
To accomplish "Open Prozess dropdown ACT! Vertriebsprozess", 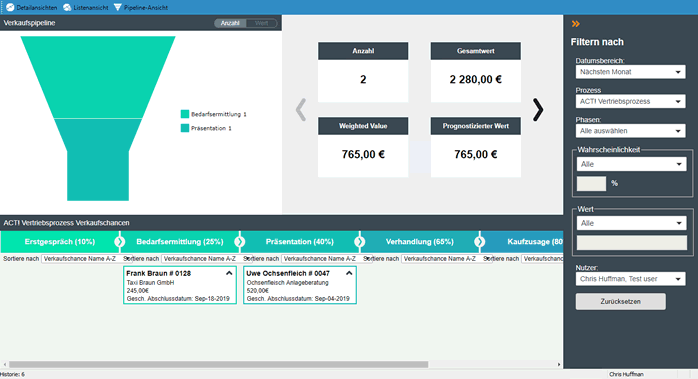I will point(630,102).
